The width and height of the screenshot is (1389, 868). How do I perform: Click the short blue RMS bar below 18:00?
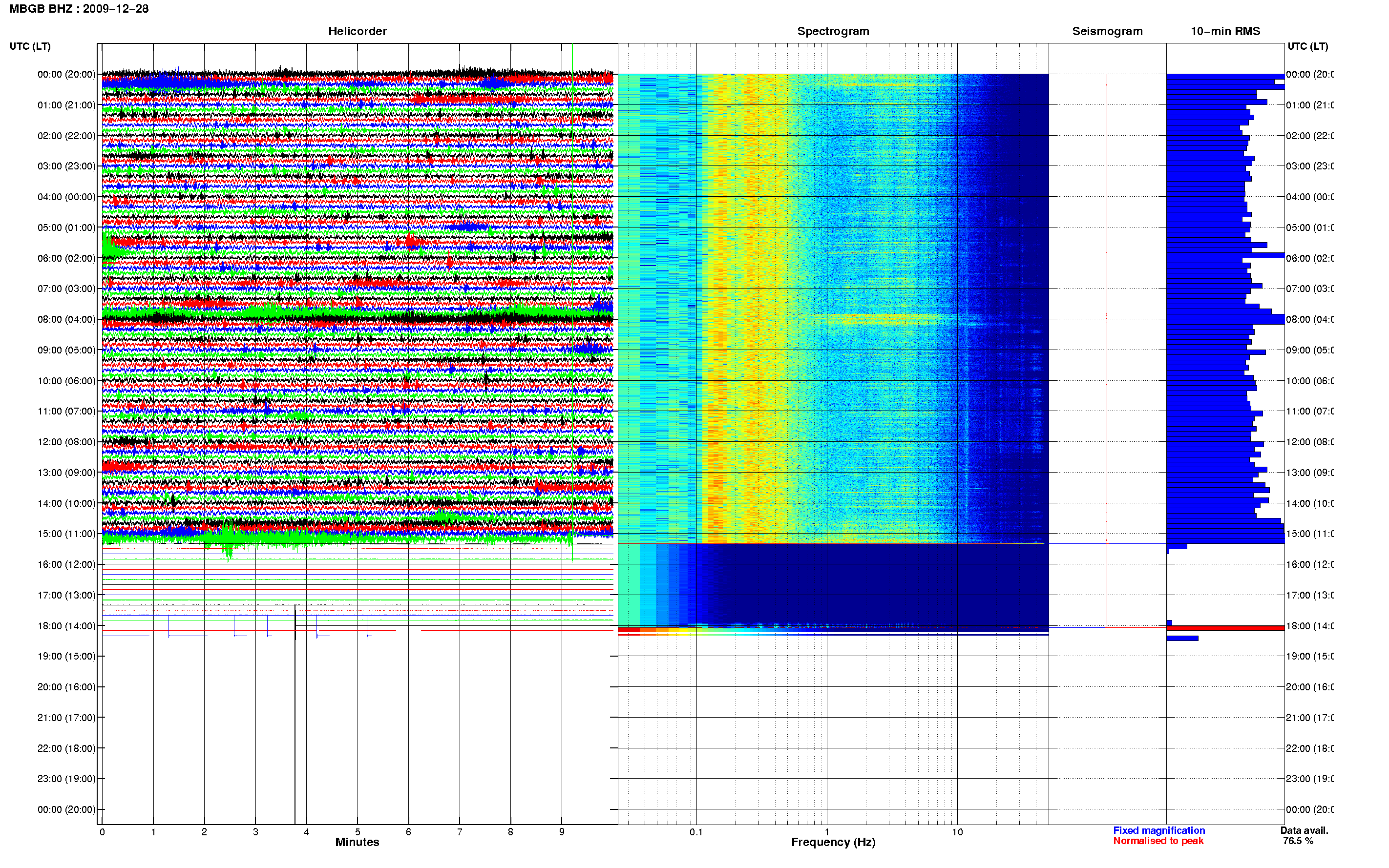(1182, 639)
